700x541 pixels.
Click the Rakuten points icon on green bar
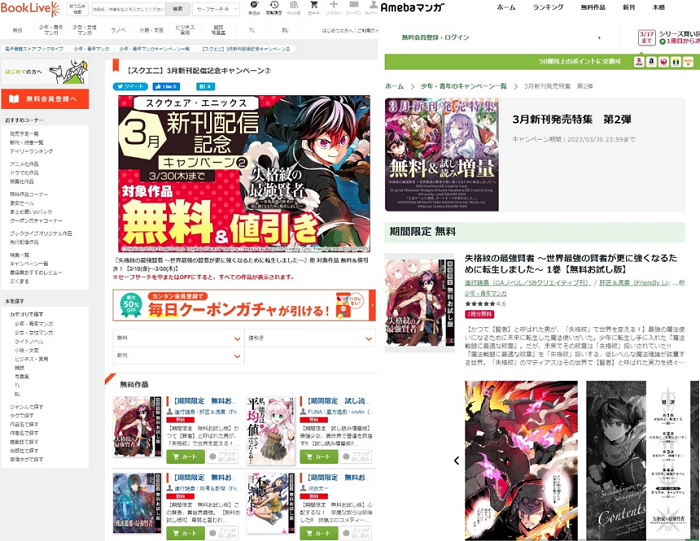tap(639, 62)
